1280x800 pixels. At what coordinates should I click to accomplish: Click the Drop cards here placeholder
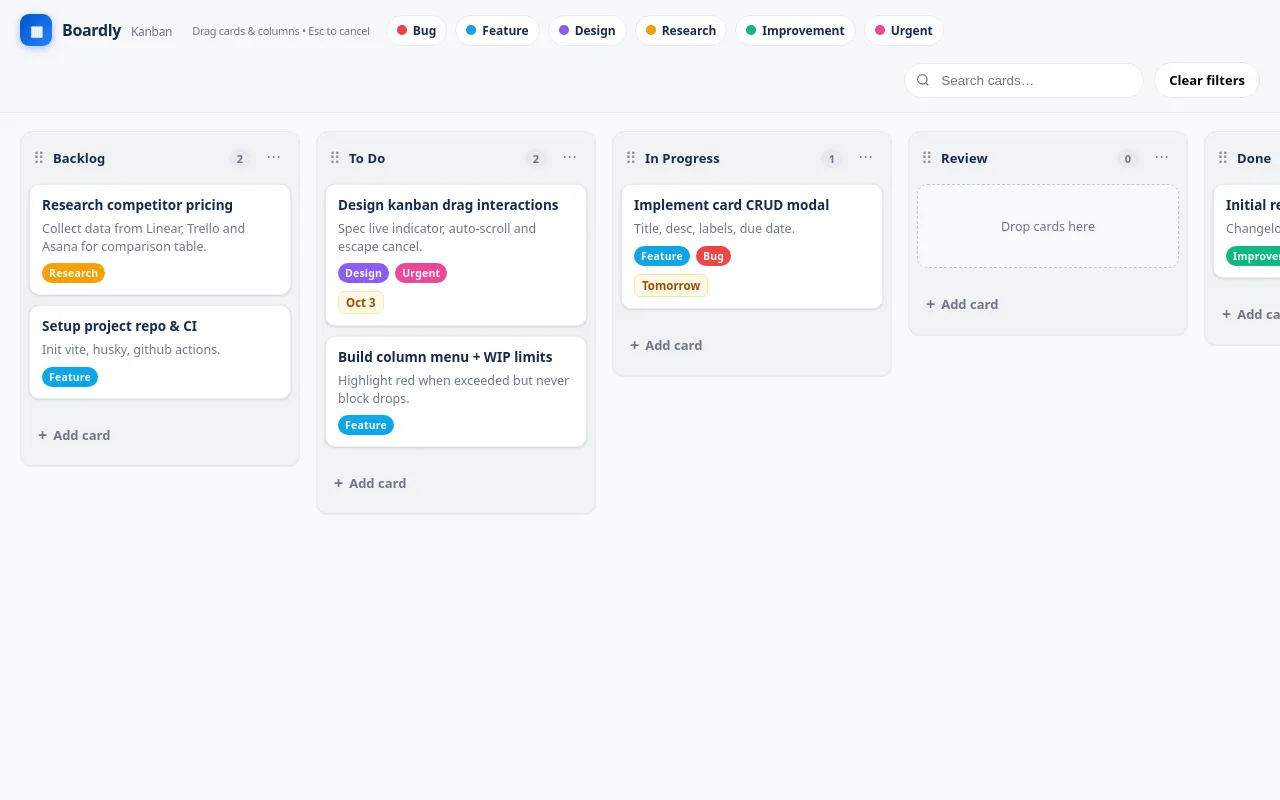click(1048, 226)
